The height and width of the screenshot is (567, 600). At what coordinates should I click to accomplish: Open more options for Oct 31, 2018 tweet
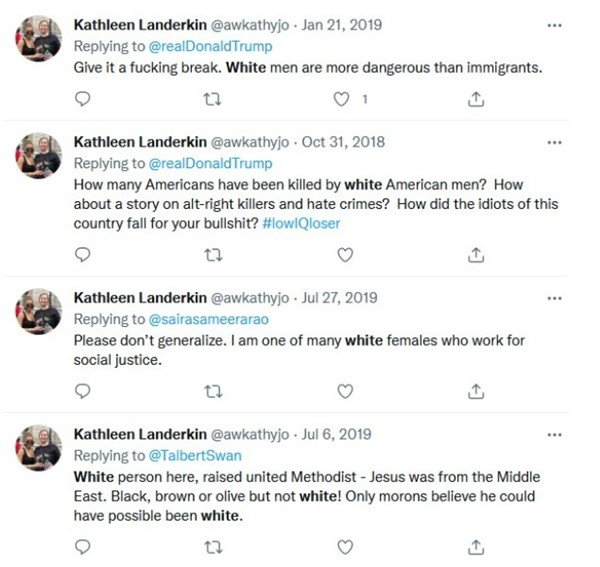click(554, 143)
